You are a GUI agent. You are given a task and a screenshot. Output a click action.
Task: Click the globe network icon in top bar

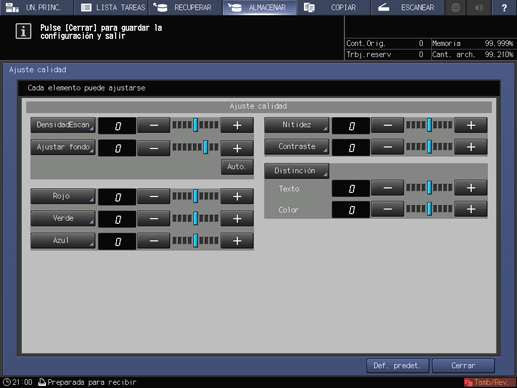coord(455,7)
